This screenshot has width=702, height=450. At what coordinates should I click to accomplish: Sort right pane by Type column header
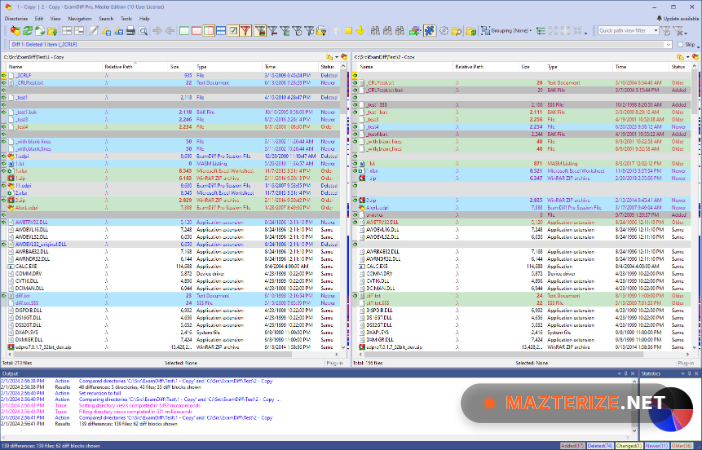click(578, 67)
